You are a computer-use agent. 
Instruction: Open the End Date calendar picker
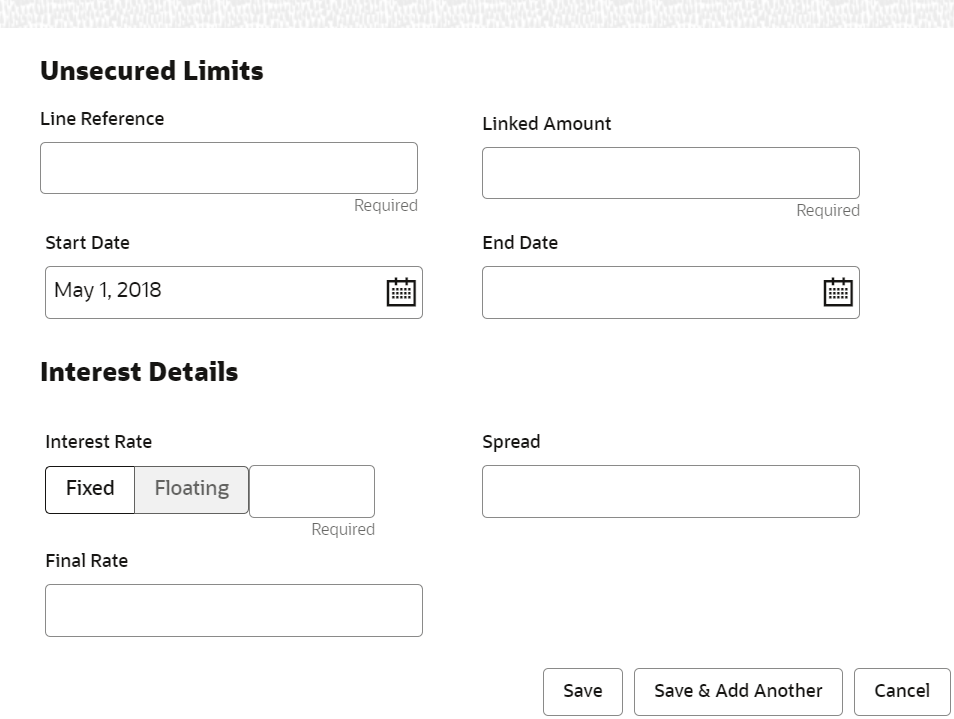(x=838, y=292)
